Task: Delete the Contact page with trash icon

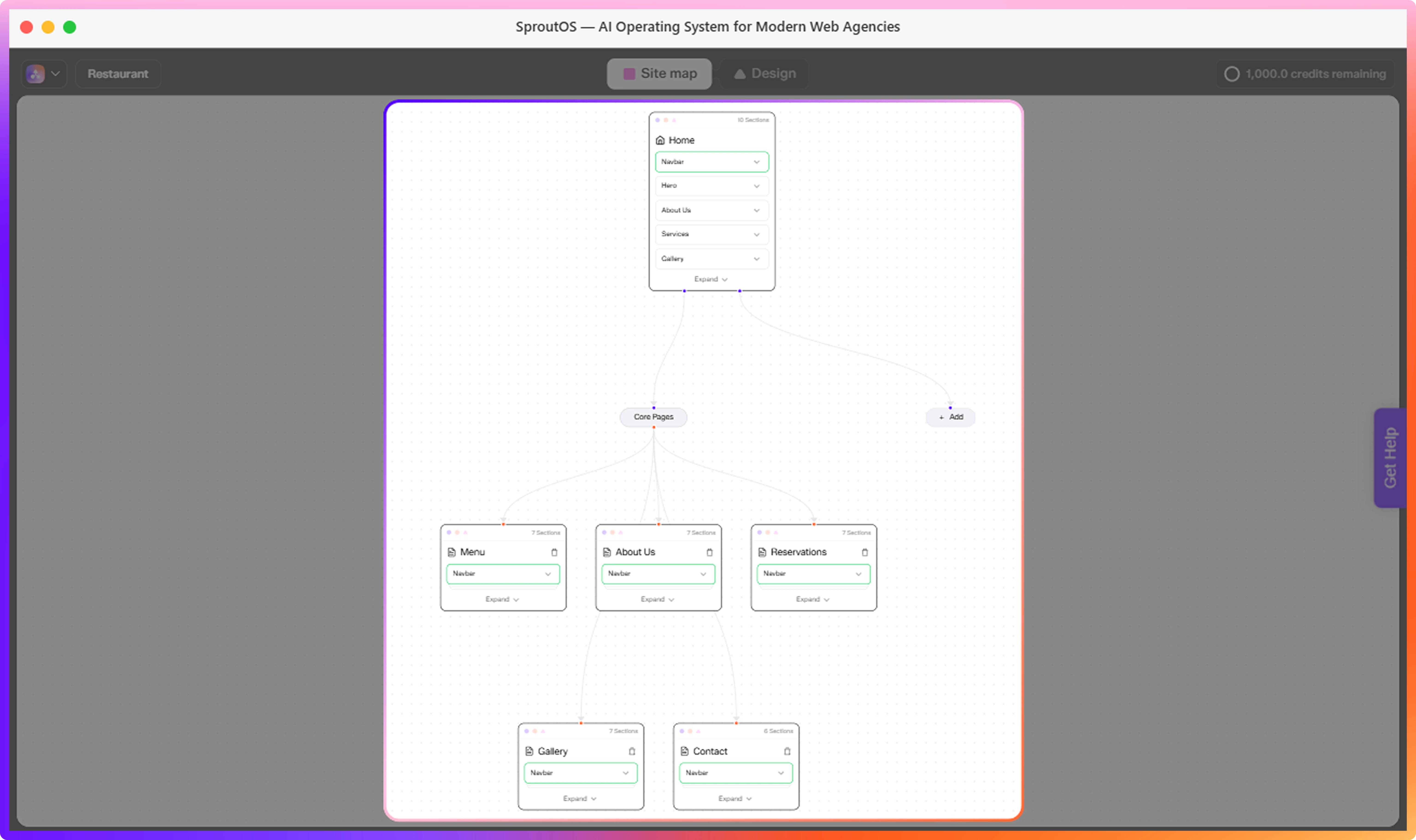Action: click(787, 751)
